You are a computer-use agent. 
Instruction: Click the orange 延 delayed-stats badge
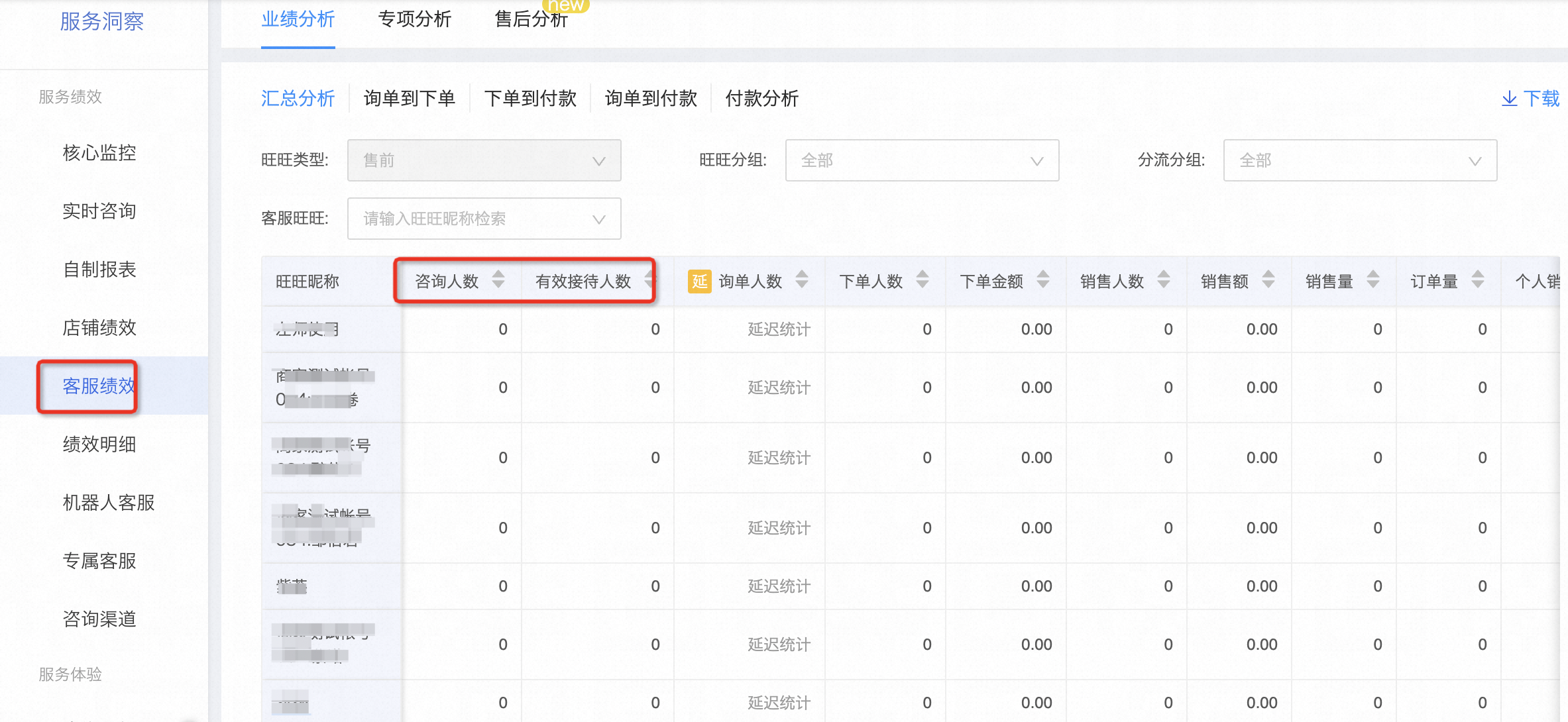[700, 282]
